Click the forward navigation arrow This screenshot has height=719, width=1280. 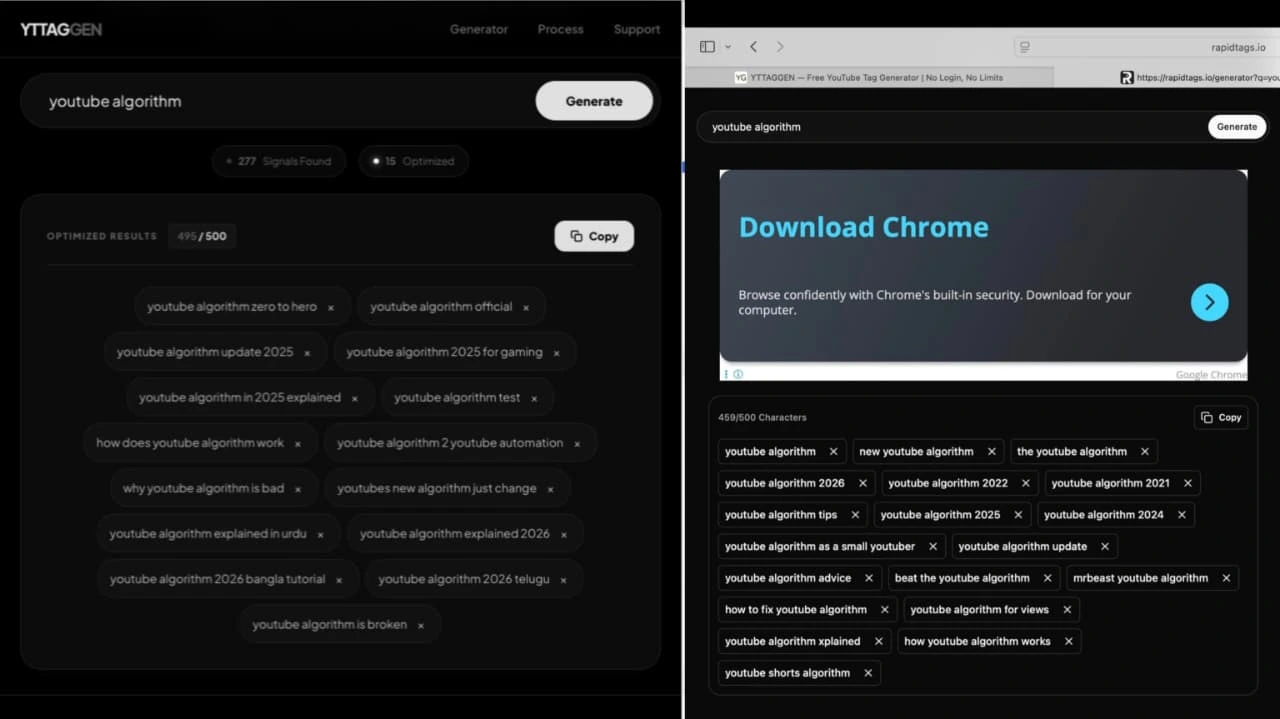tap(779, 46)
